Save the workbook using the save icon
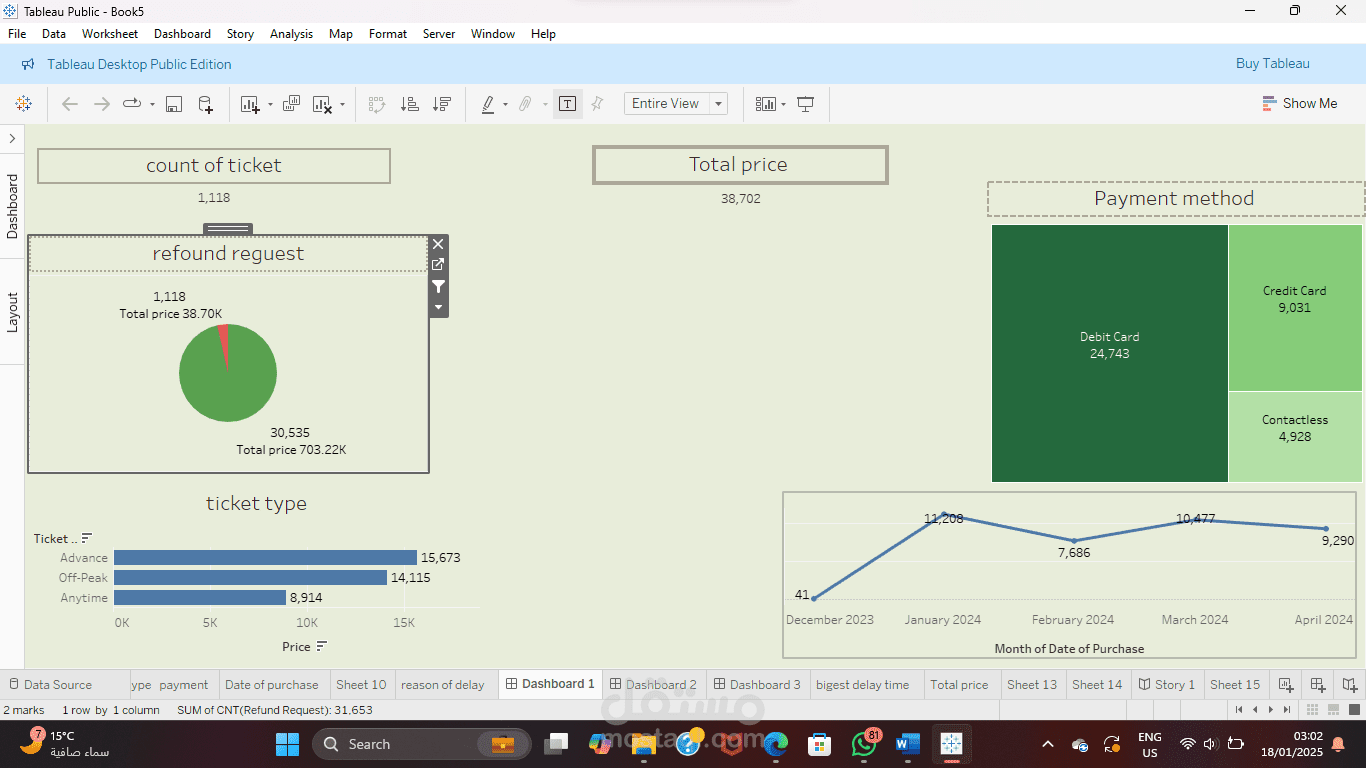This screenshot has height=768, width=1366. pyautogui.click(x=173, y=103)
